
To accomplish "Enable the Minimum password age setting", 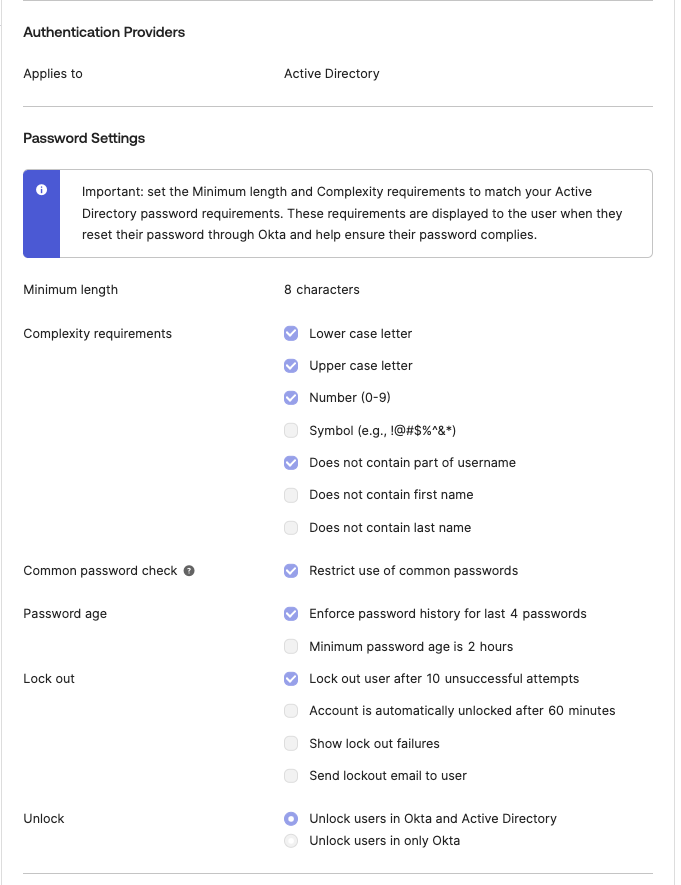I will (x=290, y=646).
